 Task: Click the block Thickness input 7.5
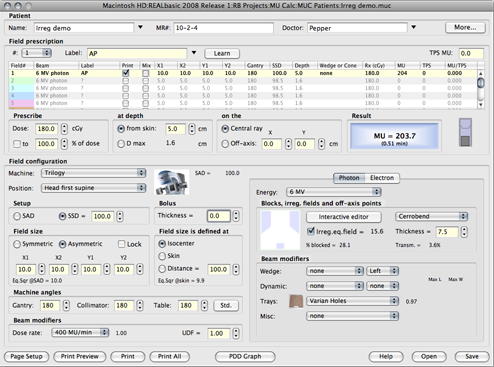[x=447, y=232]
